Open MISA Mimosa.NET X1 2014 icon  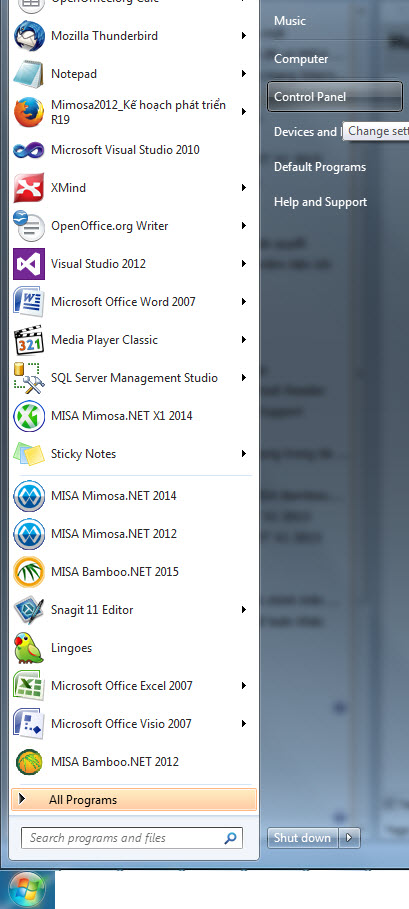click(28, 416)
